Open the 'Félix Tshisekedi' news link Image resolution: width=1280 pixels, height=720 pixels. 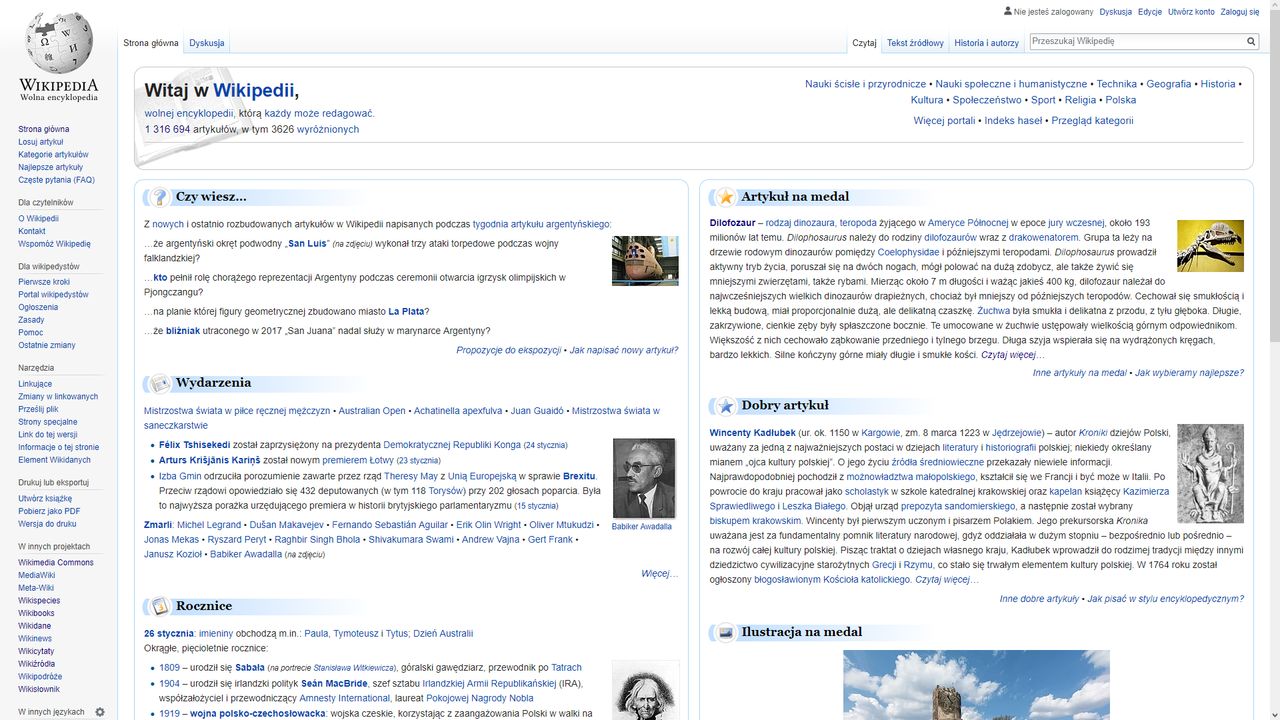(x=194, y=445)
